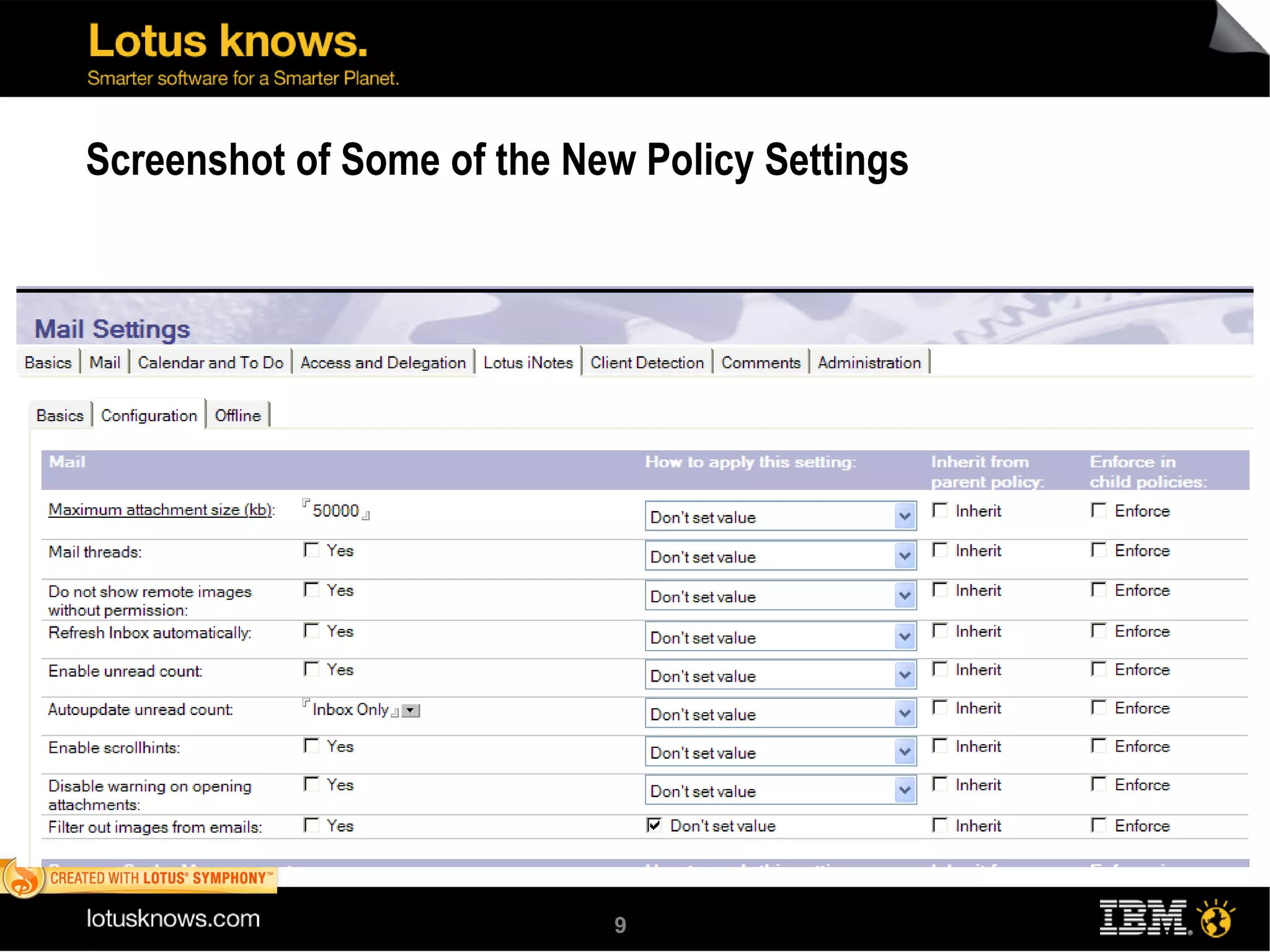Click the IBM logo in the footer
This screenshot has height=952, width=1270.
point(1145,918)
